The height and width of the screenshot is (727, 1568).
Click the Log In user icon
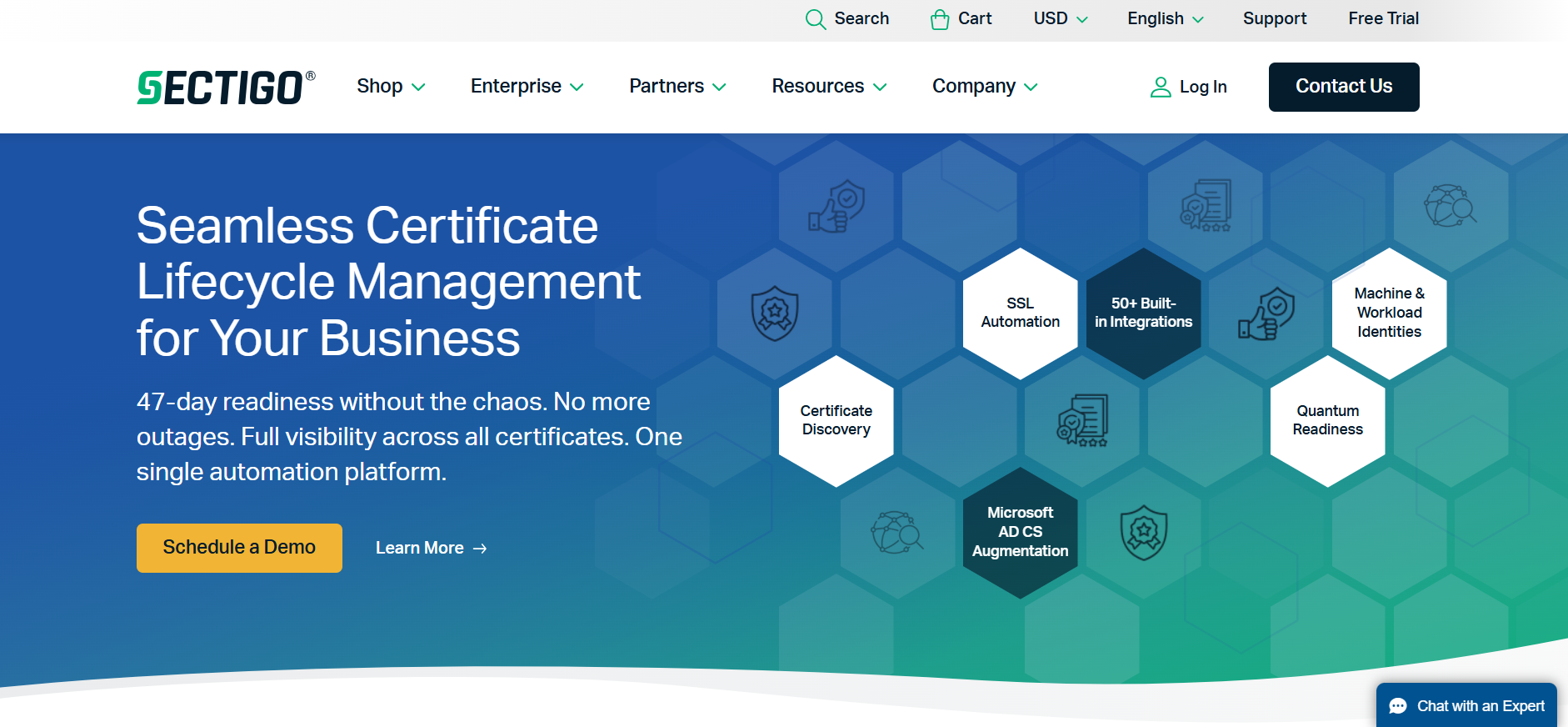pos(1161,87)
